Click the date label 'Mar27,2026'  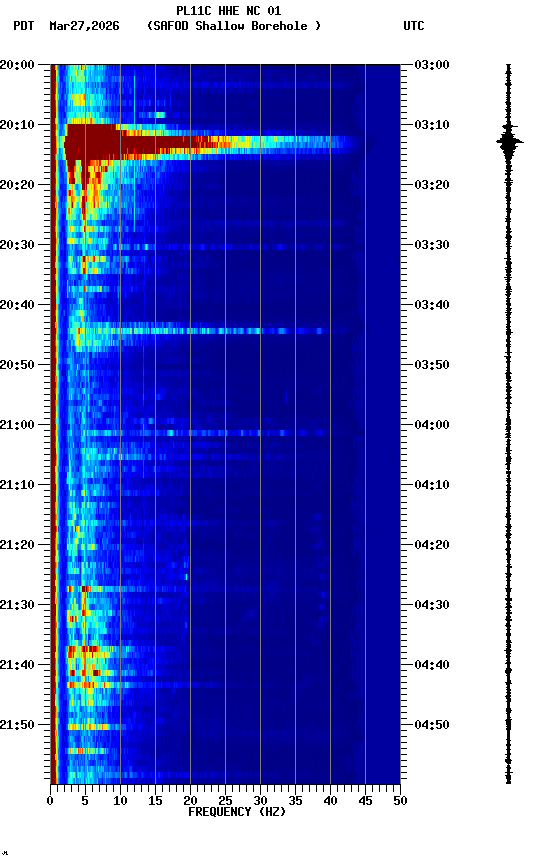(x=84, y=26)
